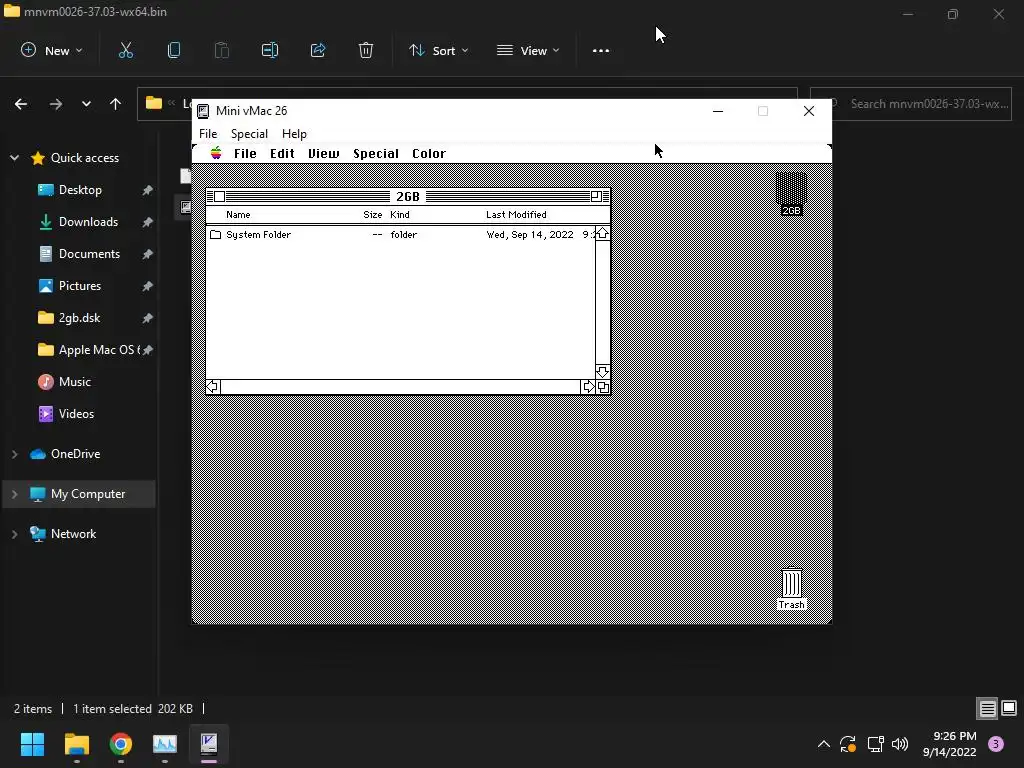The width and height of the screenshot is (1024, 768).
Task: Click the scroll up arrow in 2GB window
Action: tap(602, 234)
